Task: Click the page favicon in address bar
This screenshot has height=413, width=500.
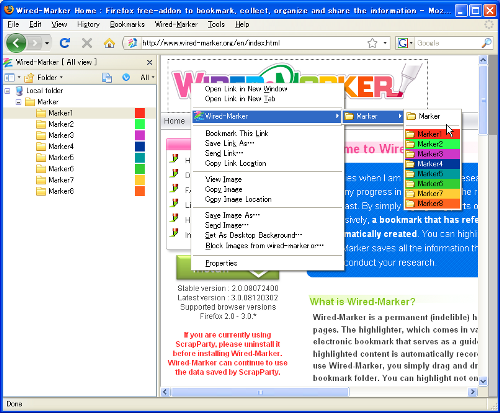Action: pyautogui.click(x=132, y=43)
